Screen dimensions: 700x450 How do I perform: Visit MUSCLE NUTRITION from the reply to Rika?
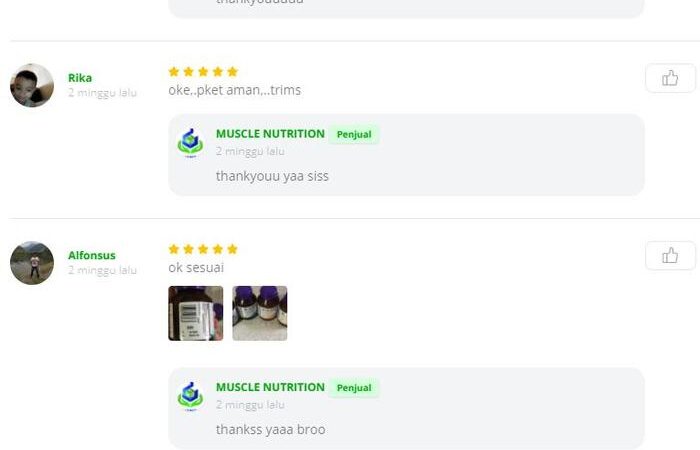coord(270,134)
